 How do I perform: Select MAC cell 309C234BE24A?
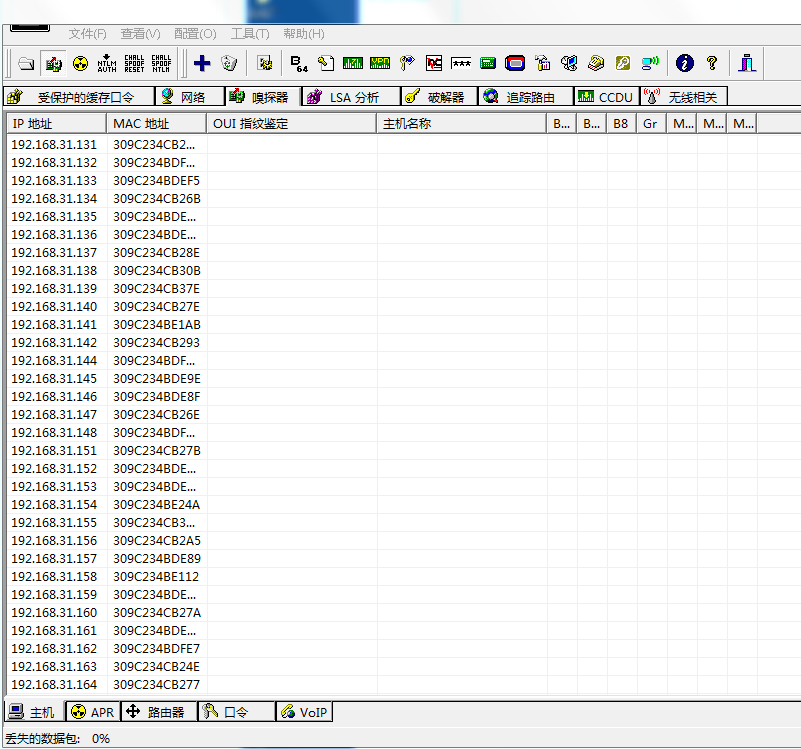tap(156, 505)
